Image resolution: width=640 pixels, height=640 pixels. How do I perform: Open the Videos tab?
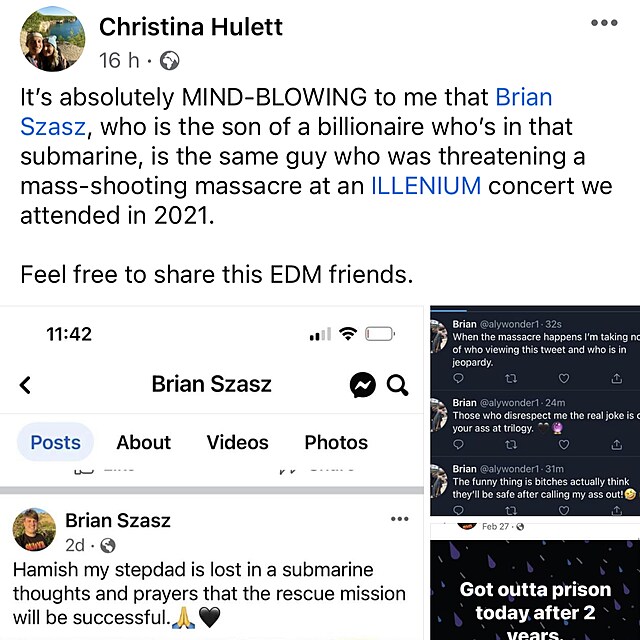pyautogui.click(x=237, y=442)
